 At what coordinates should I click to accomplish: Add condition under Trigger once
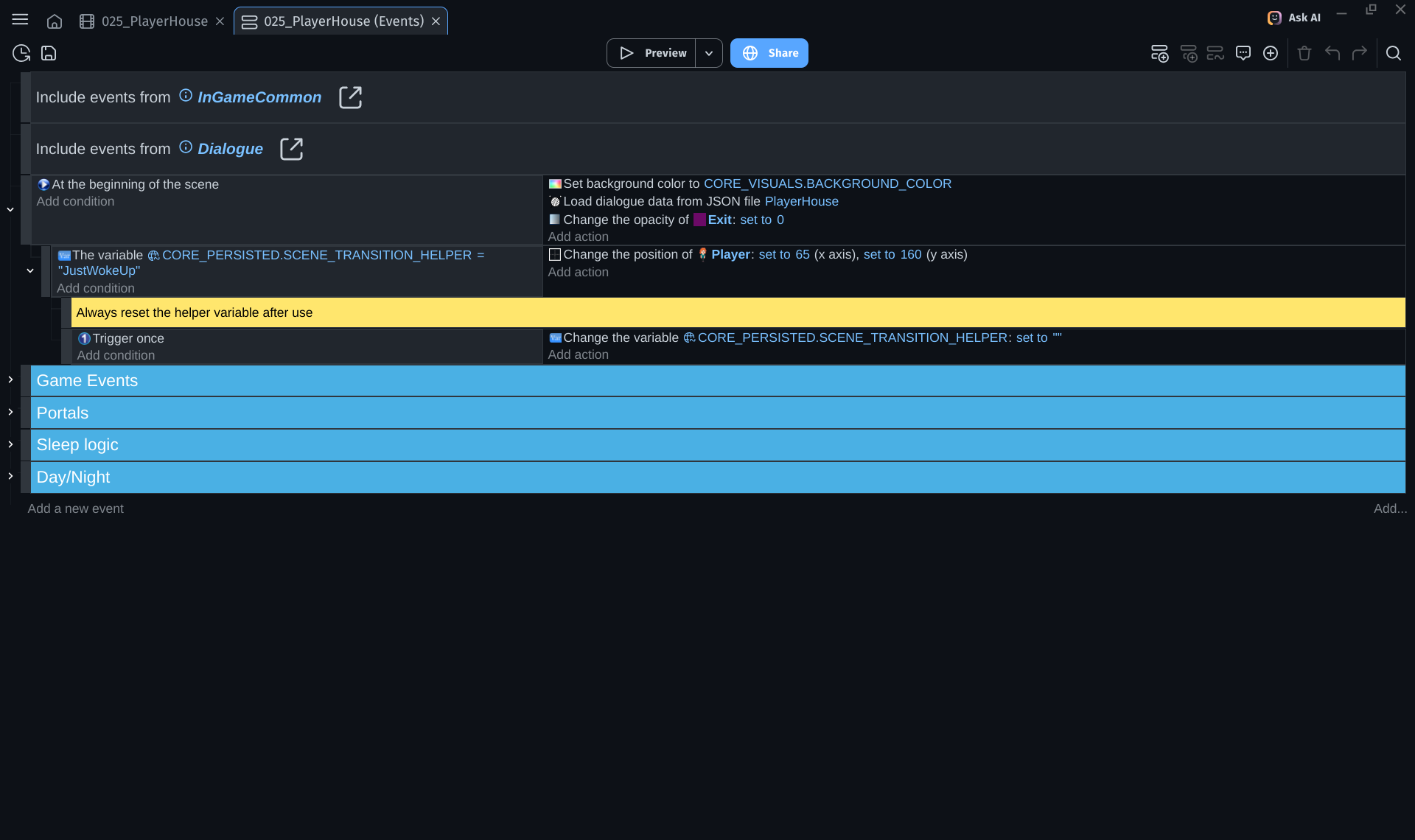116,355
